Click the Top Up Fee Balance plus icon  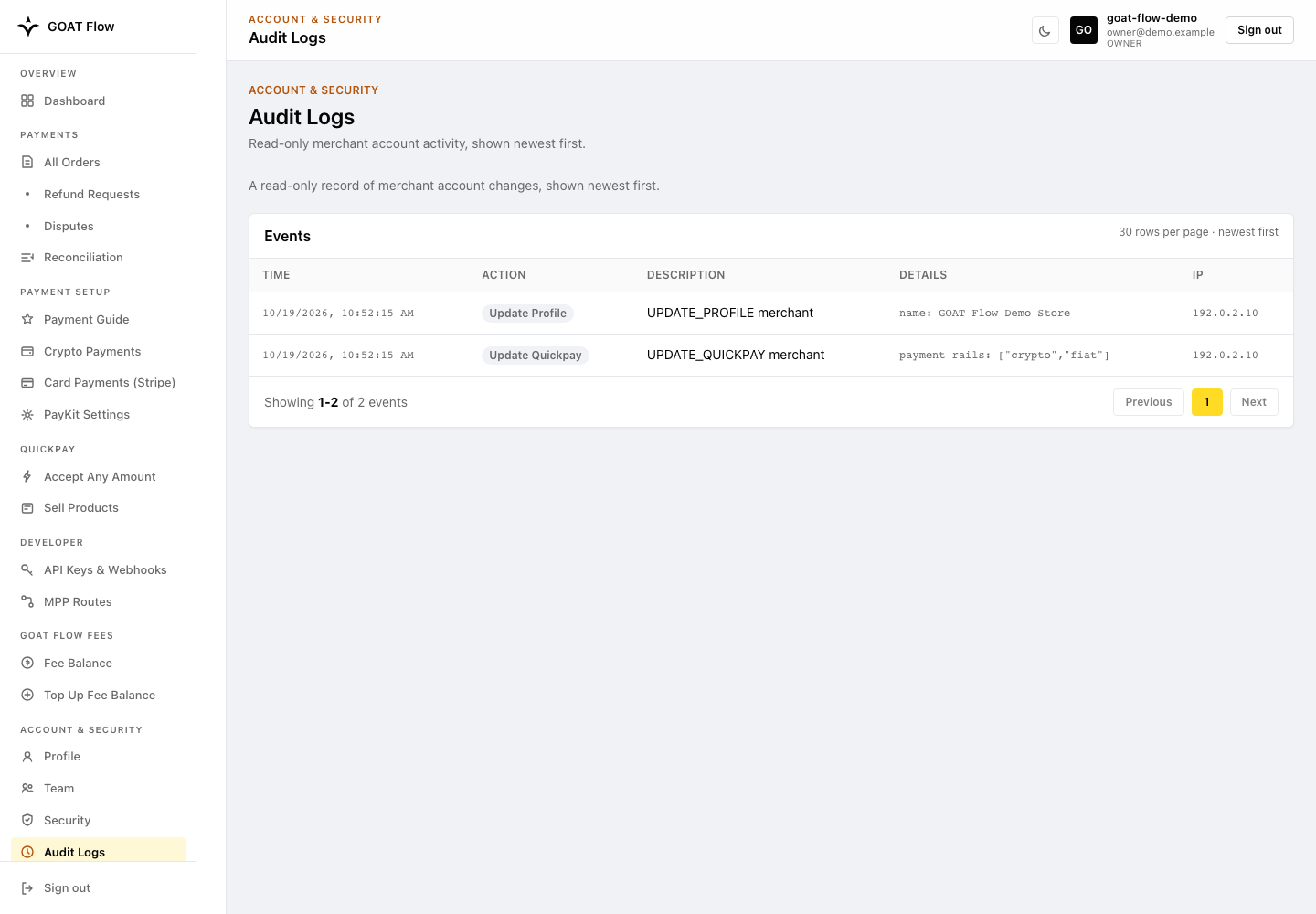click(x=27, y=696)
